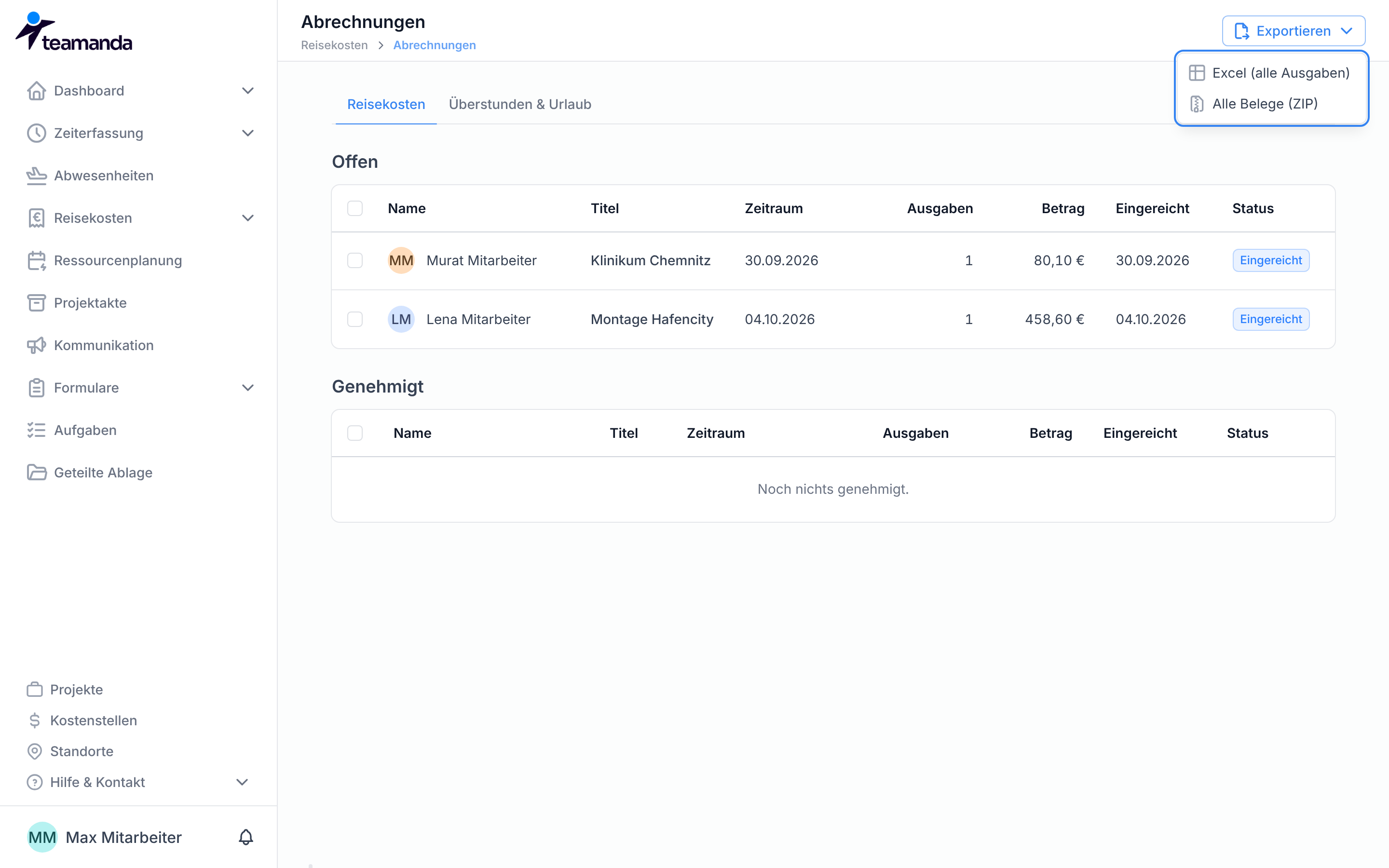Screen dimensions: 1389x868
Task: Switch to the Reisekosten tab
Action: click(x=386, y=105)
